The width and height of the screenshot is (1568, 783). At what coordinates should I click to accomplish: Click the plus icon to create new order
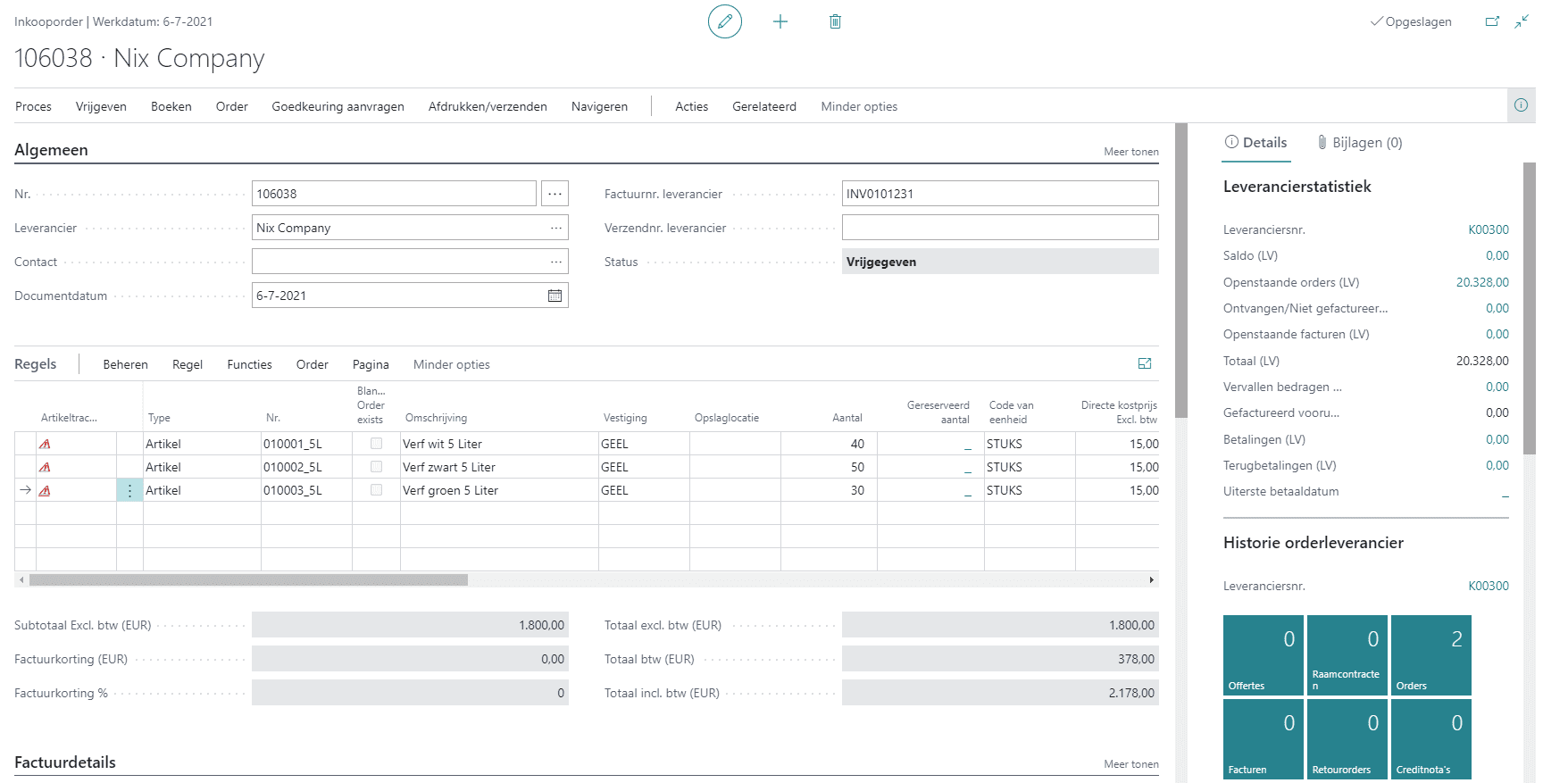[780, 21]
